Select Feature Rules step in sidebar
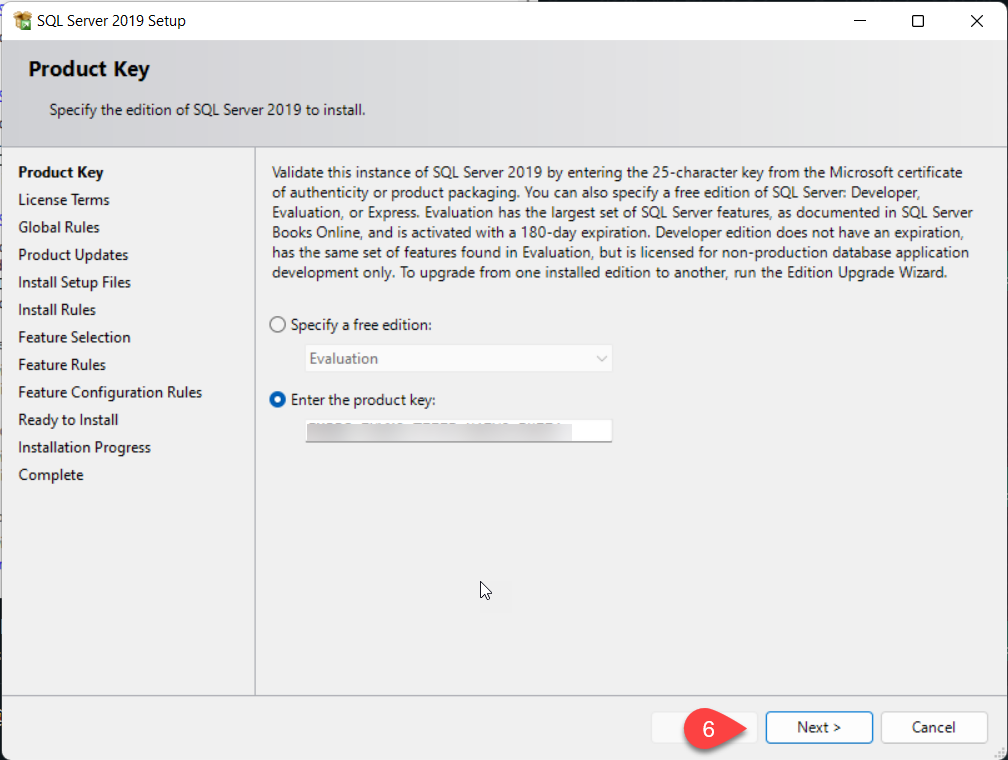 click(x=62, y=365)
